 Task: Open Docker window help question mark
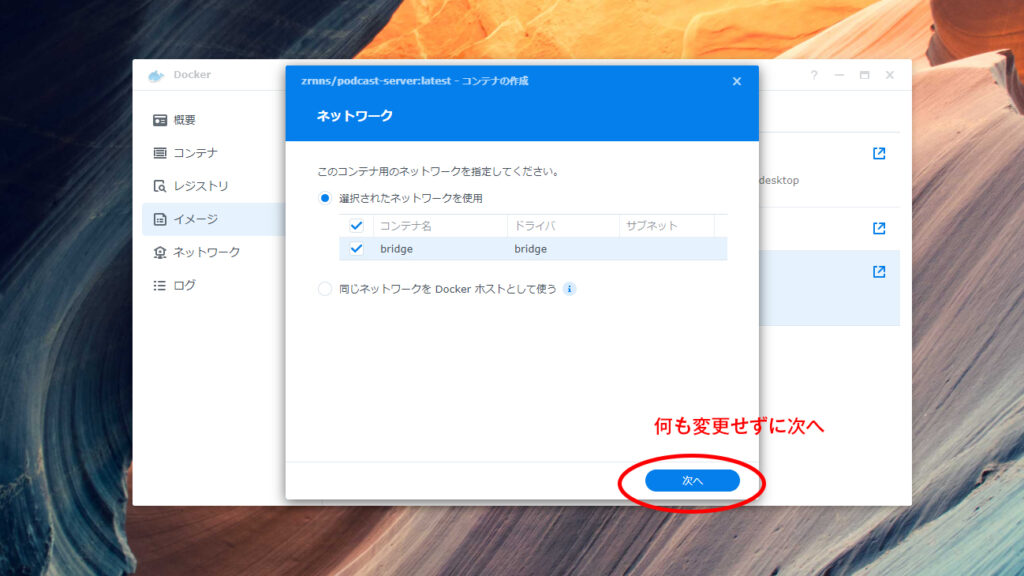tap(814, 75)
